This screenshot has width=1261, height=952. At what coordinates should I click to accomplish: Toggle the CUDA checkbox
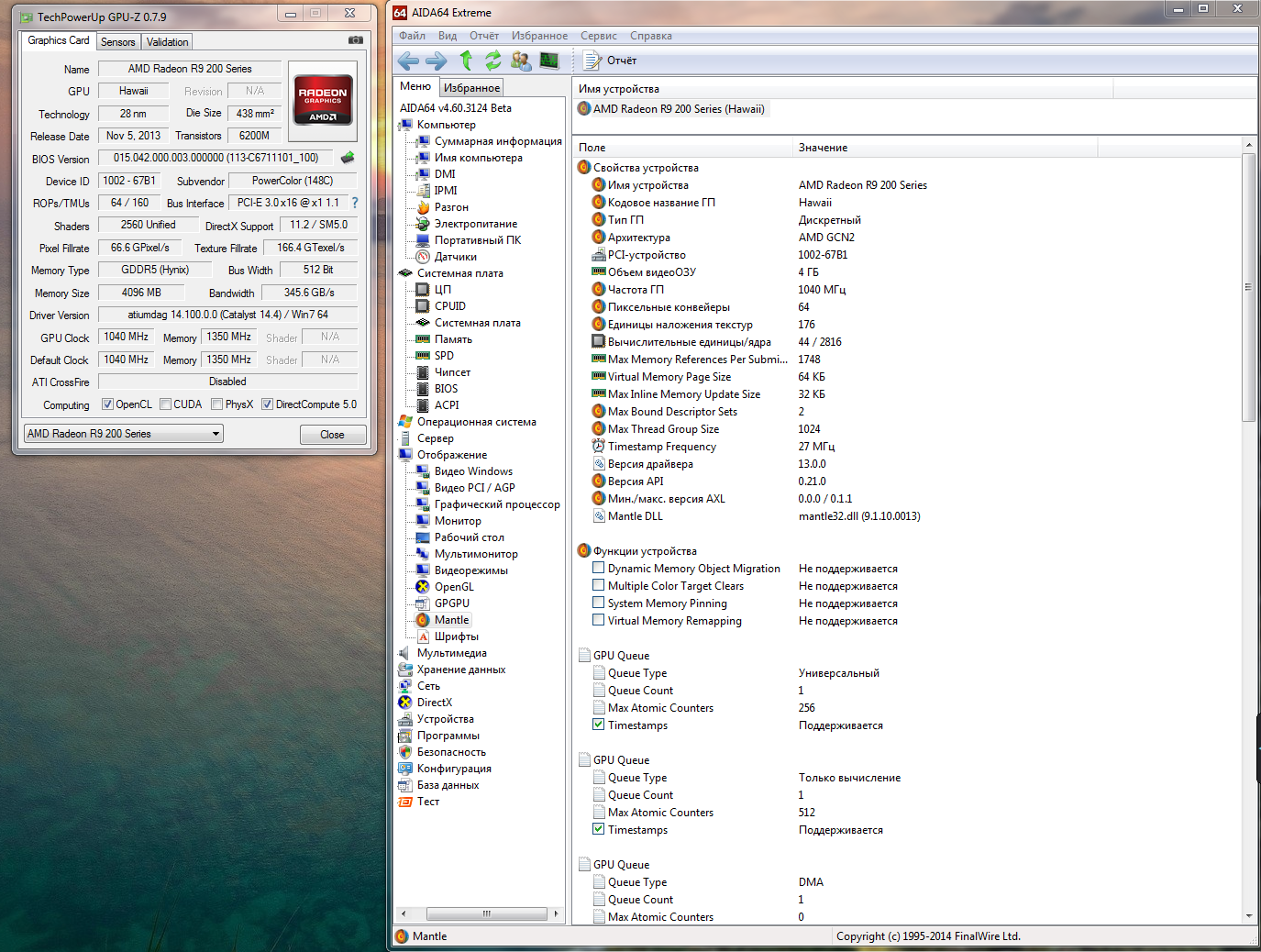point(166,404)
